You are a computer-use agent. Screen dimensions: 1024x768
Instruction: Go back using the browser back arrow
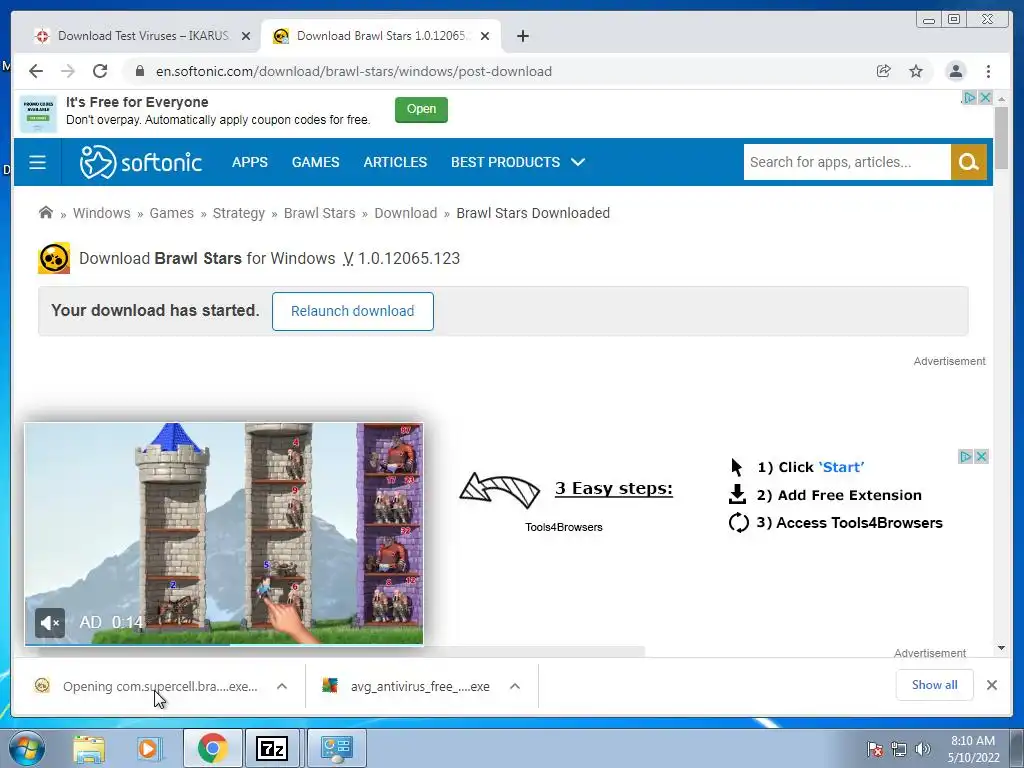(x=36, y=71)
